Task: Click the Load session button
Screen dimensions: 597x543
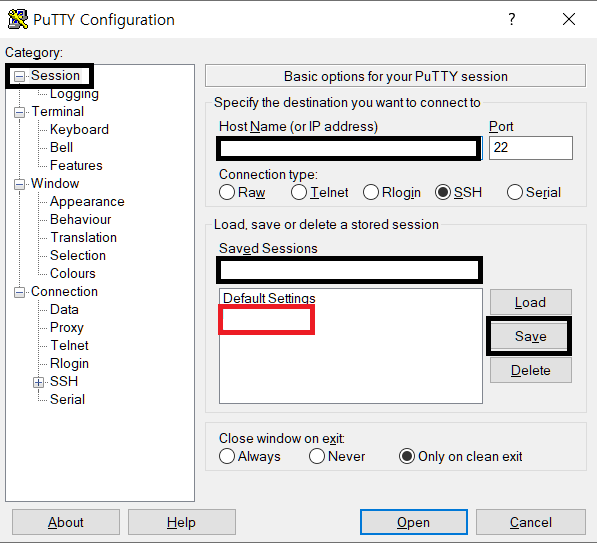Action: pyautogui.click(x=531, y=302)
